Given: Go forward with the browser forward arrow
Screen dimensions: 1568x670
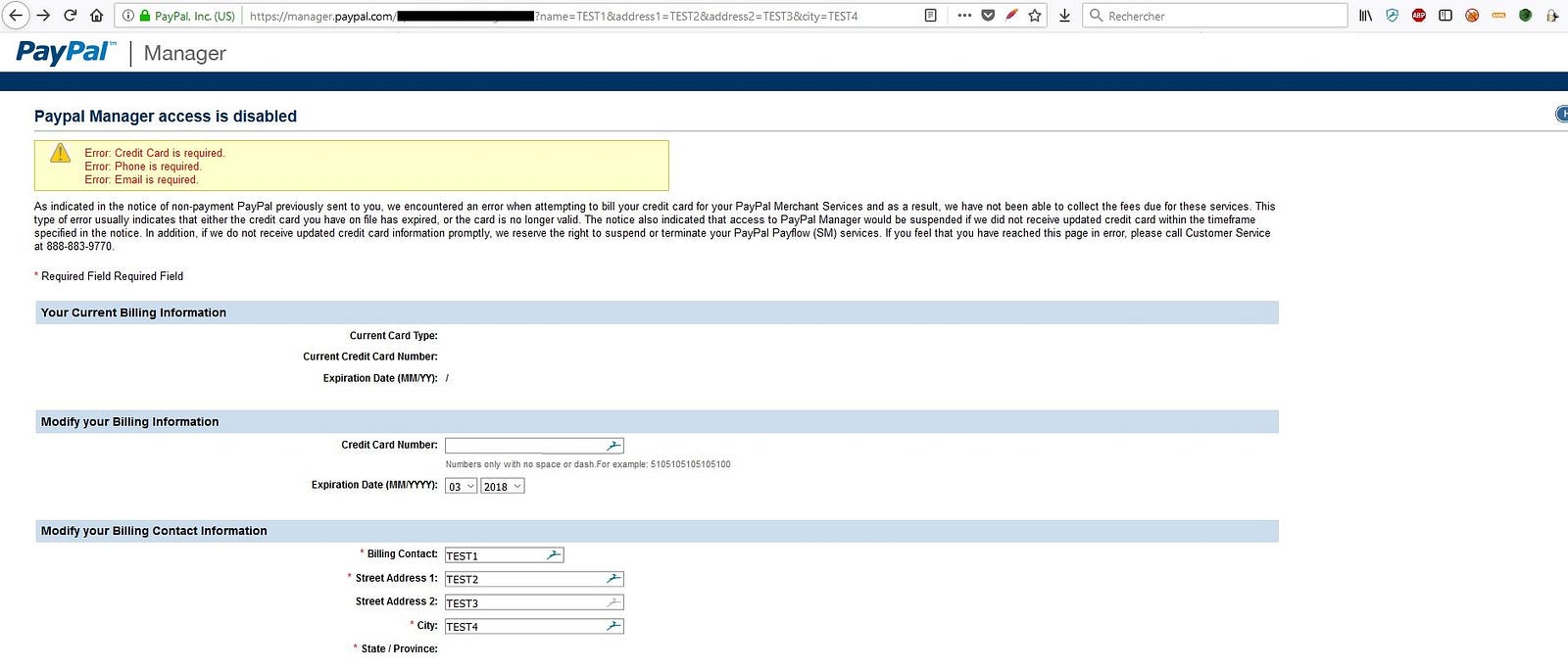Looking at the screenshot, I should (43, 16).
